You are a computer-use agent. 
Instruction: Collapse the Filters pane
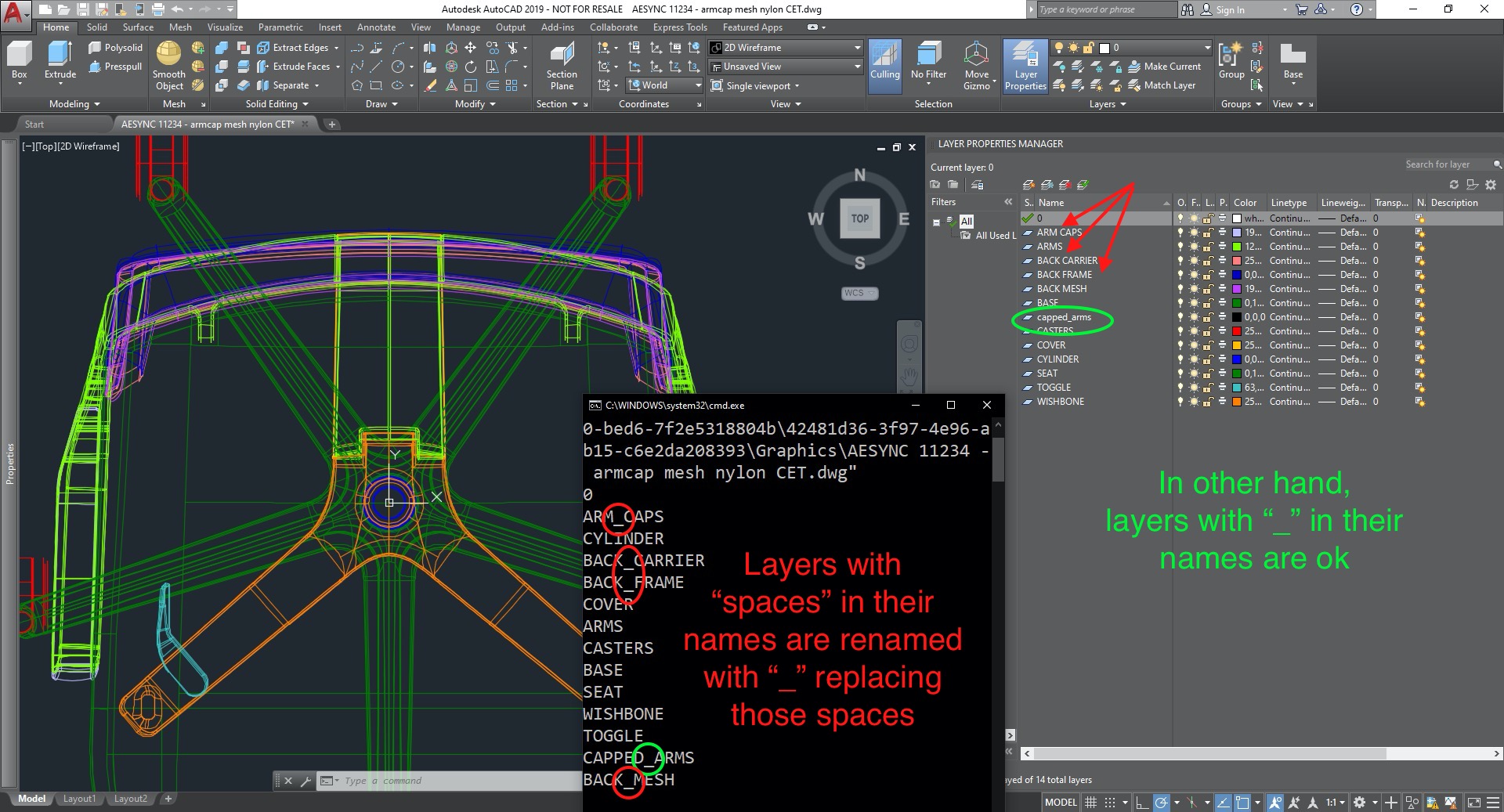point(1008,202)
